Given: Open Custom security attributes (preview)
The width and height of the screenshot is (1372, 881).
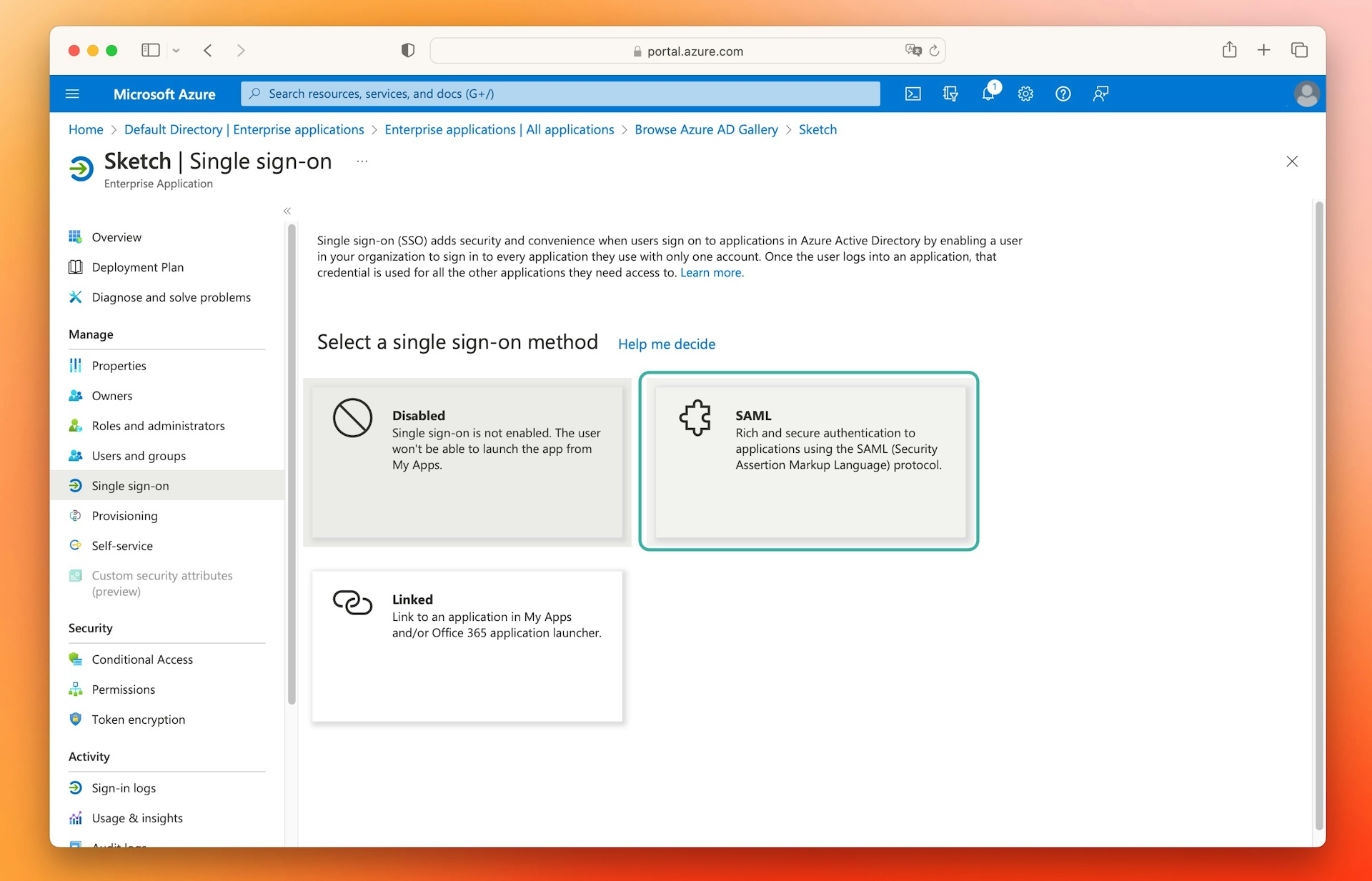Looking at the screenshot, I should (167, 583).
